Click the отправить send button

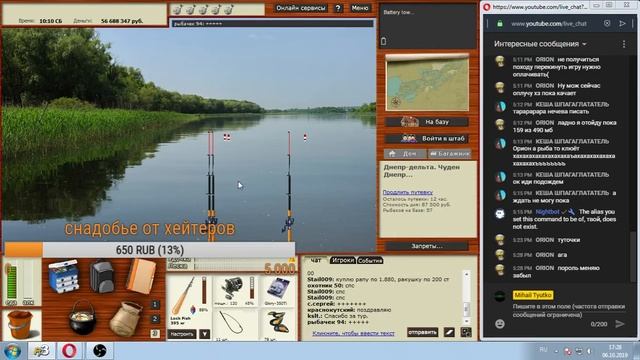[422, 332]
